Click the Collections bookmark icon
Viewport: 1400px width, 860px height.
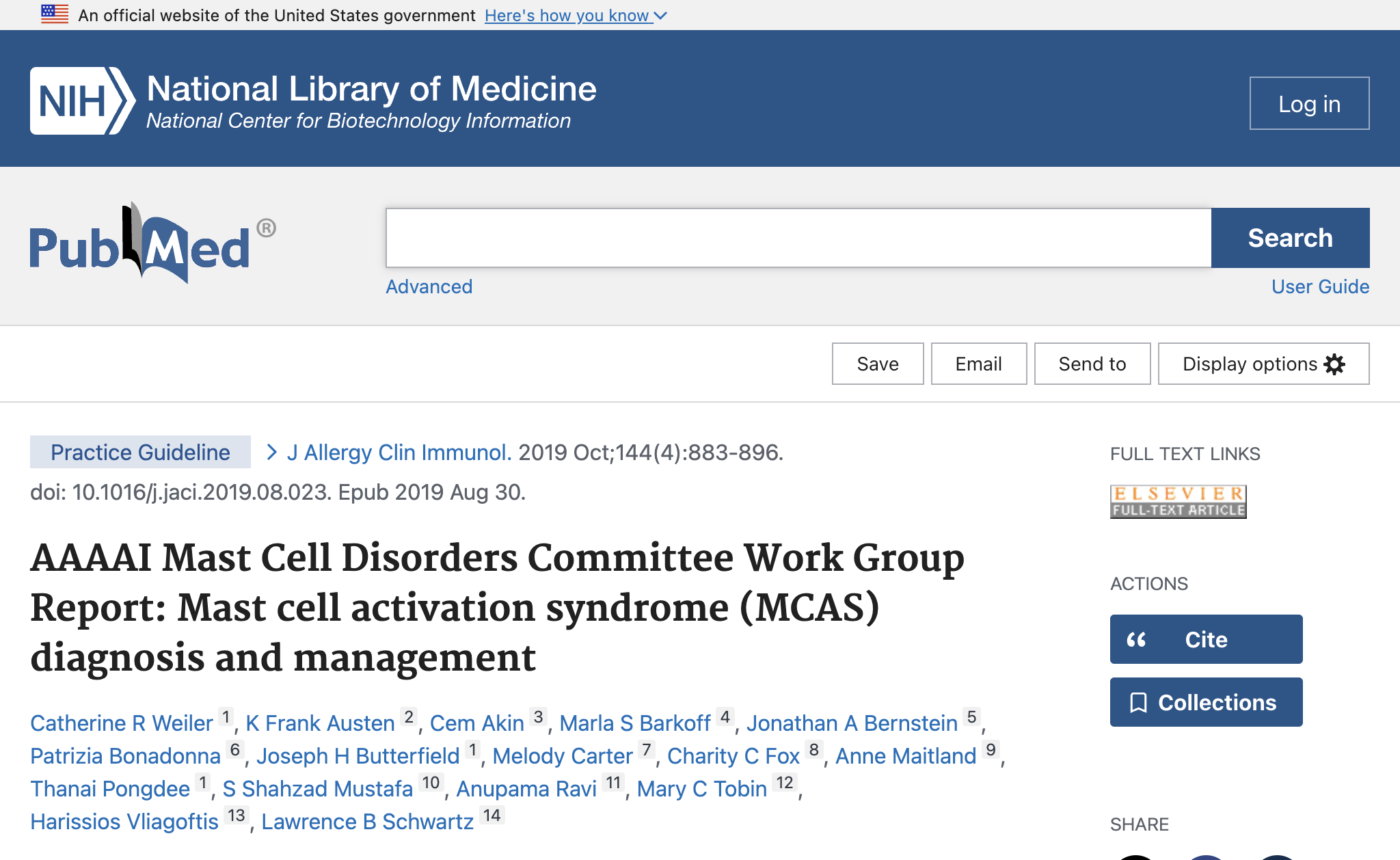[1138, 703]
